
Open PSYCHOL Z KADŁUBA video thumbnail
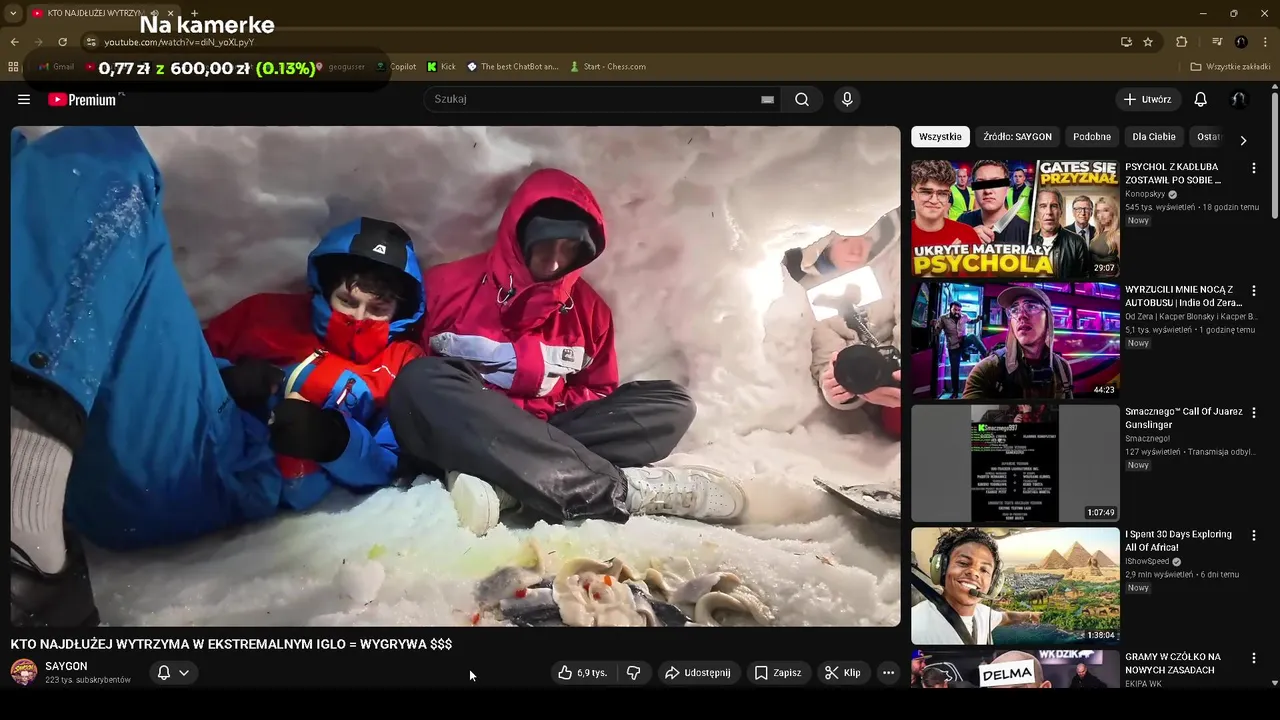point(1015,218)
